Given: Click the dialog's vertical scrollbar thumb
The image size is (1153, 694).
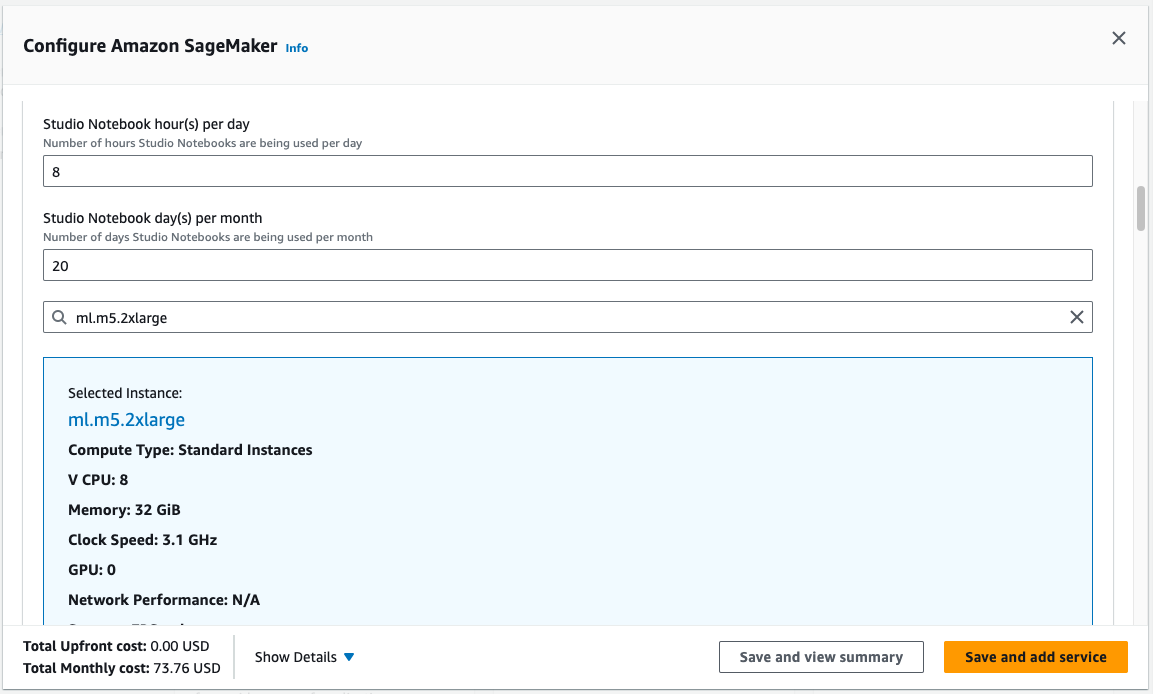Looking at the screenshot, I should click(1140, 208).
